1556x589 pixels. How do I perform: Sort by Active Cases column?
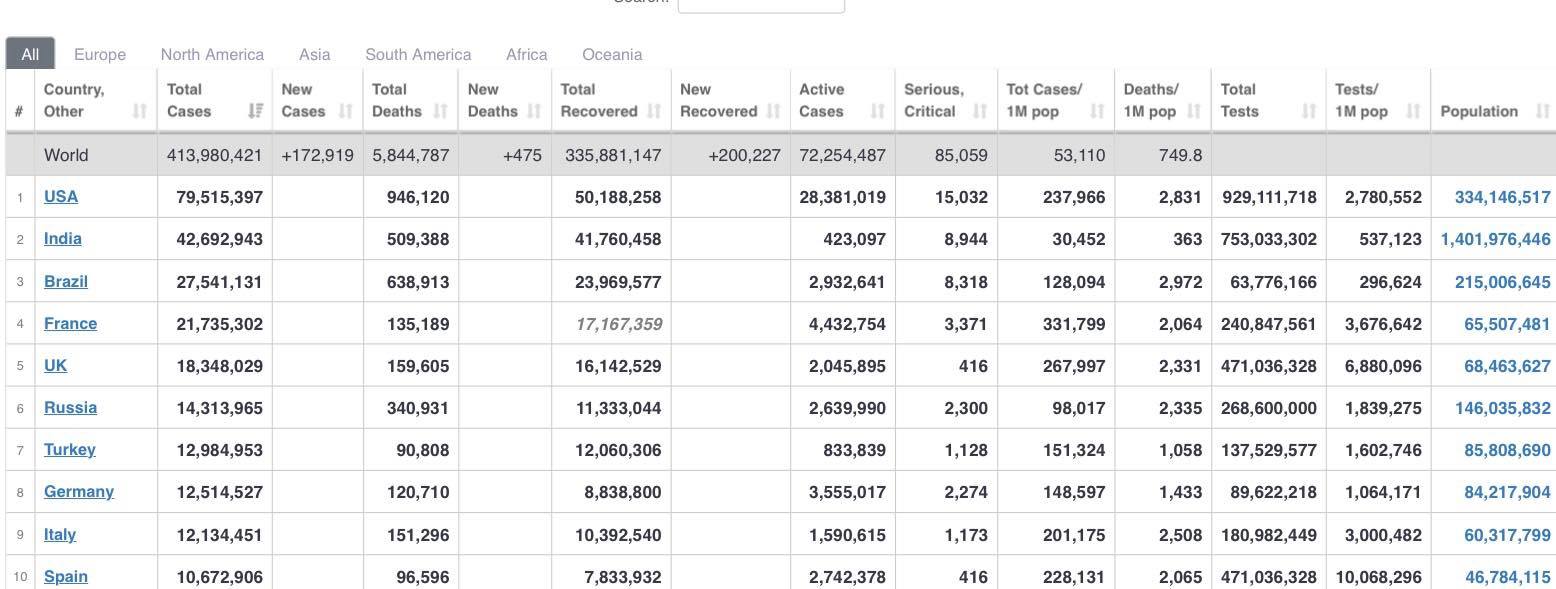pos(842,100)
